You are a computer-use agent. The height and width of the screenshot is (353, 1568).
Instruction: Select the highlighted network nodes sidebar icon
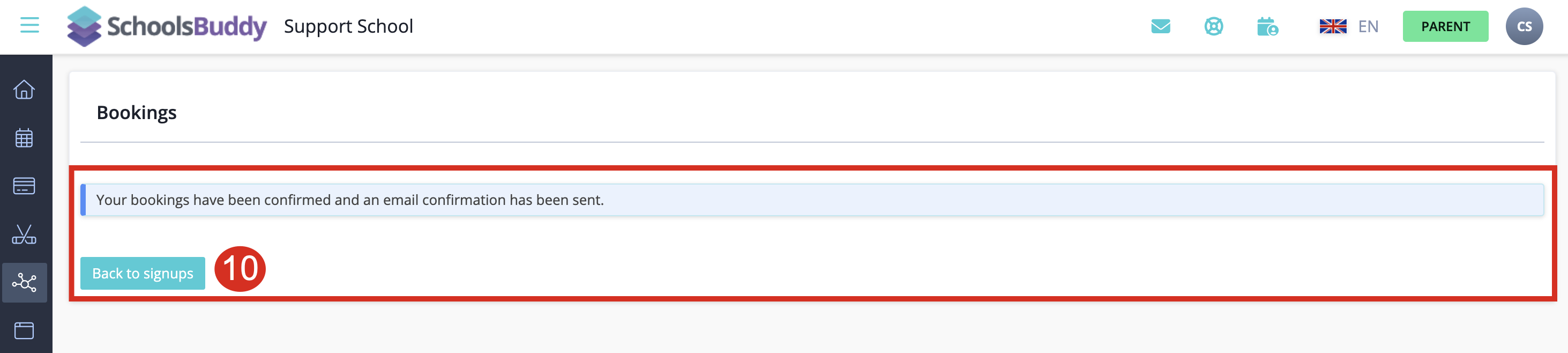tap(24, 283)
